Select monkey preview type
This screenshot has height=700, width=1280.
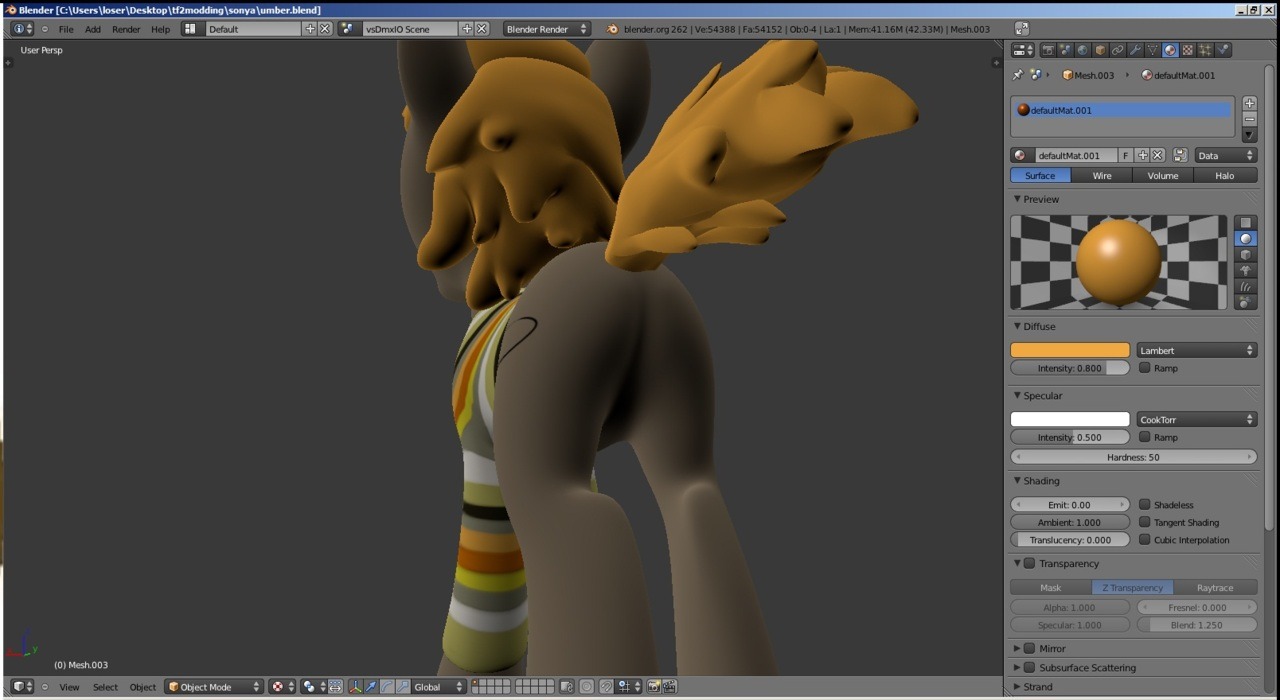(x=1245, y=271)
